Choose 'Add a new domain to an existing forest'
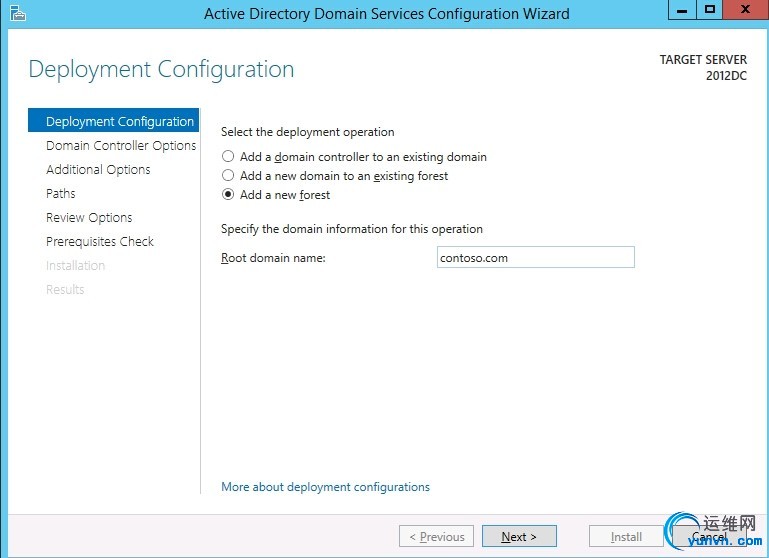This screenshot has width=769, height=558. pyautogui.click(x=229, y=176)
